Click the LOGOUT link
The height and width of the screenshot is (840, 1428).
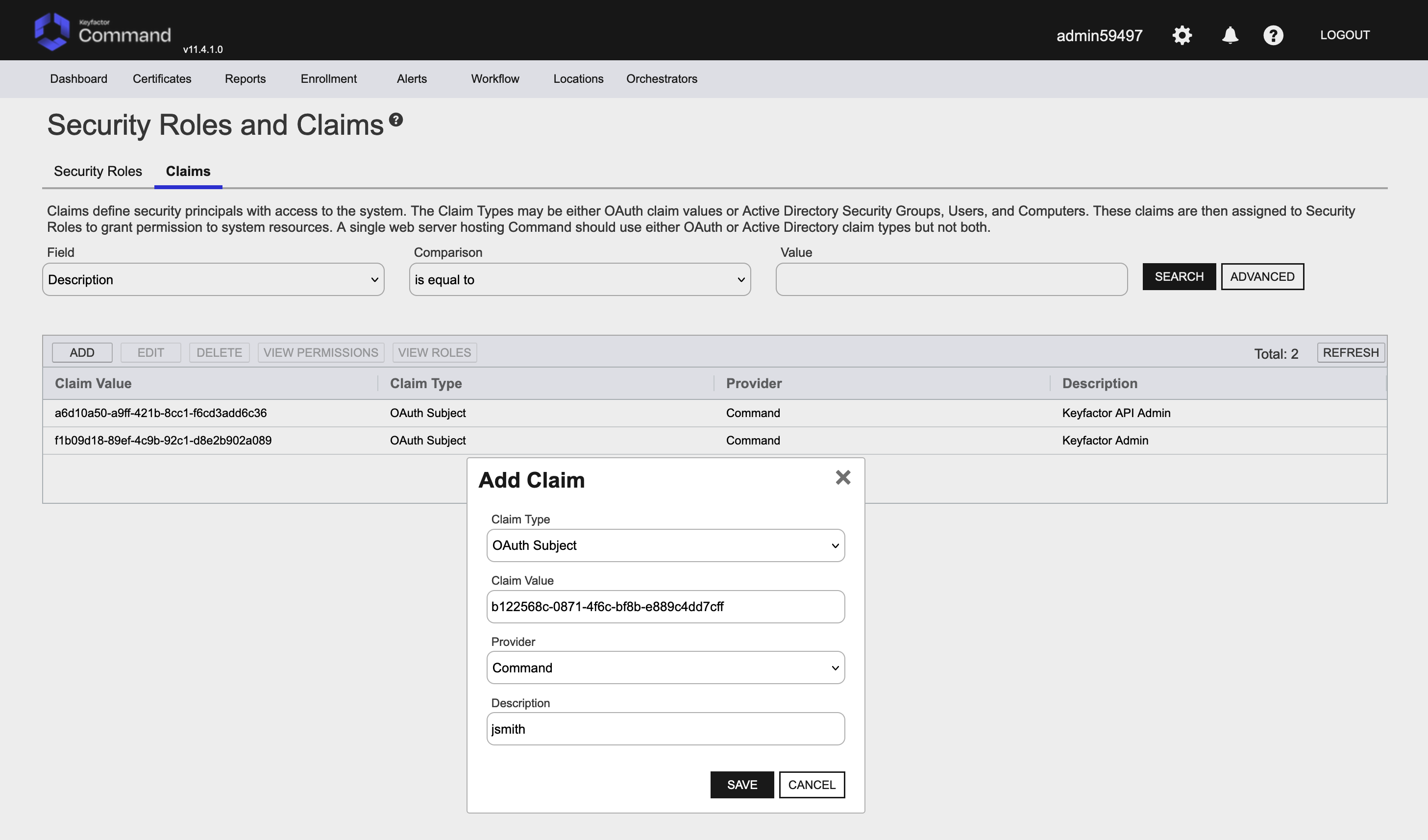[x=1344, y=35]
